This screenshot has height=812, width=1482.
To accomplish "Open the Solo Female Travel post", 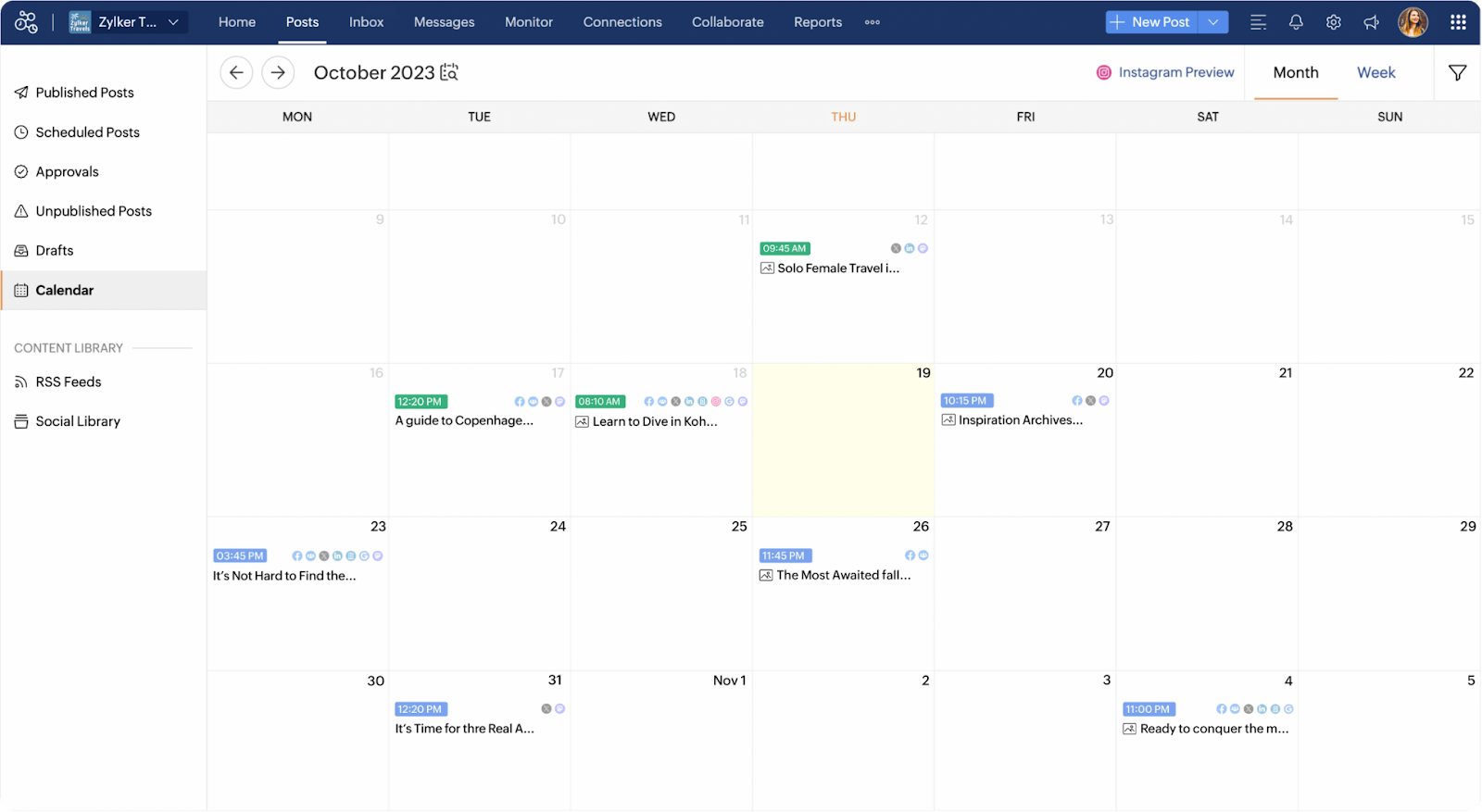I will pos(837,269).
